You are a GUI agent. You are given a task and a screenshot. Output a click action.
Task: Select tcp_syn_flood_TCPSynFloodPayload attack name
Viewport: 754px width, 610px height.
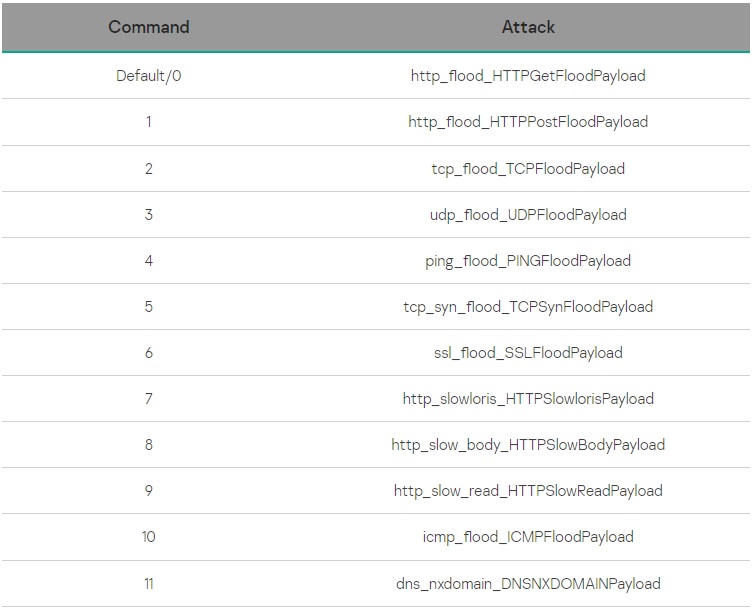coord(528,307)
